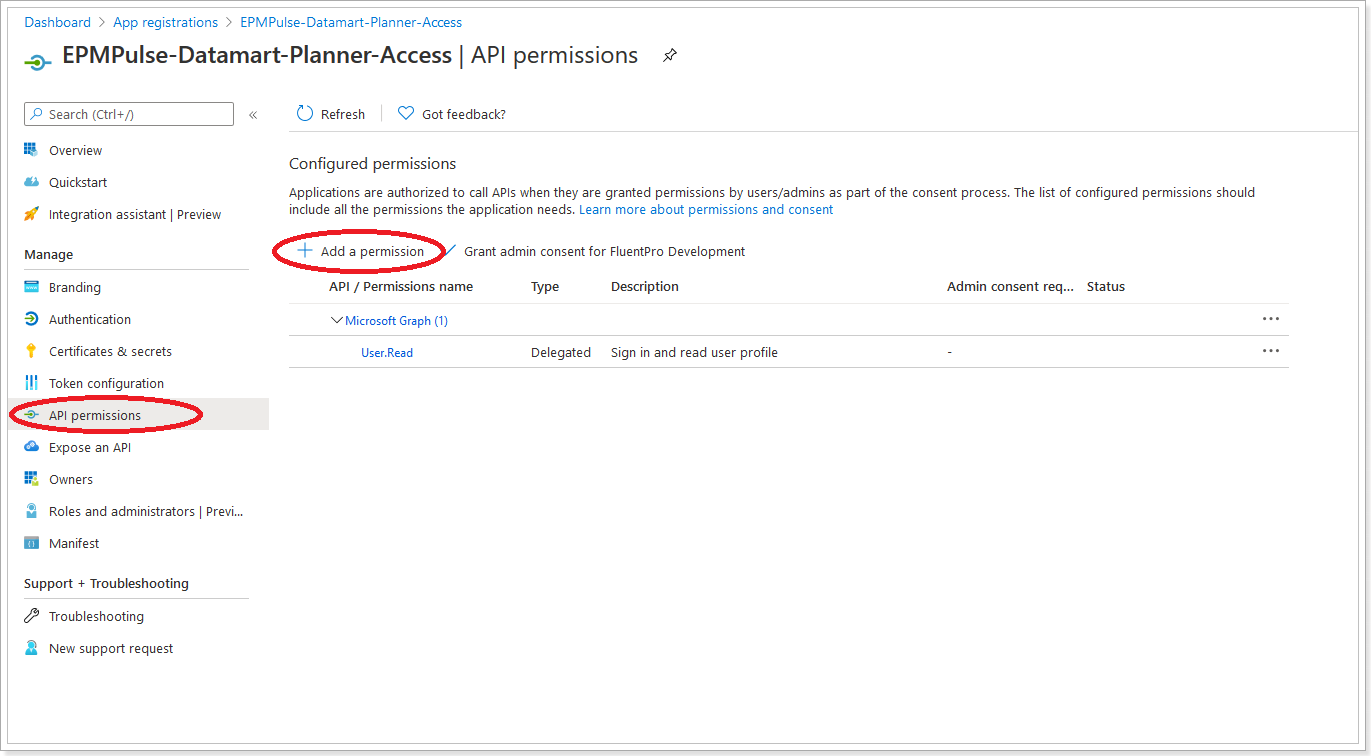Click the Certificates & secrets key icon
This screenshot has height=756, width=1371.
coord(31,351)
